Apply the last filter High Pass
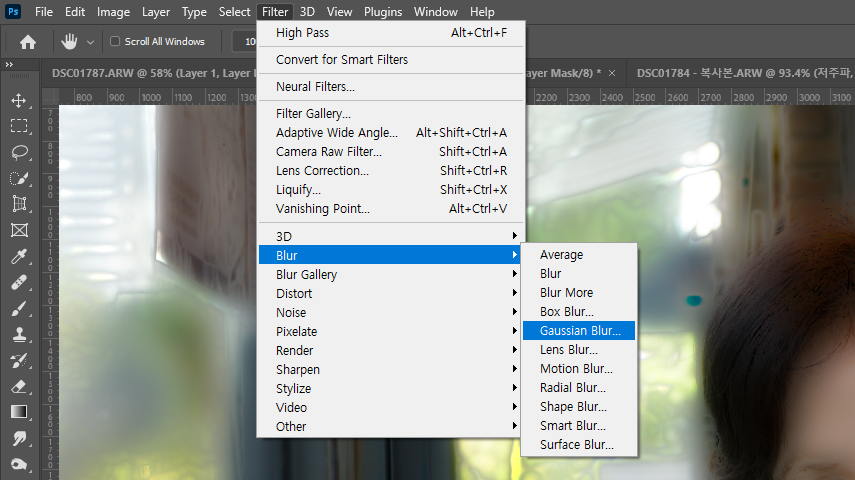The height and width of the screenshot is (480, 855). click(391, 33)
